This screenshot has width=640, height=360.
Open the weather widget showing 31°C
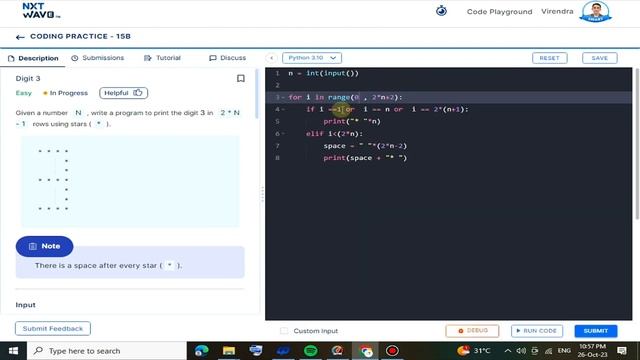(x=473, y=351)
